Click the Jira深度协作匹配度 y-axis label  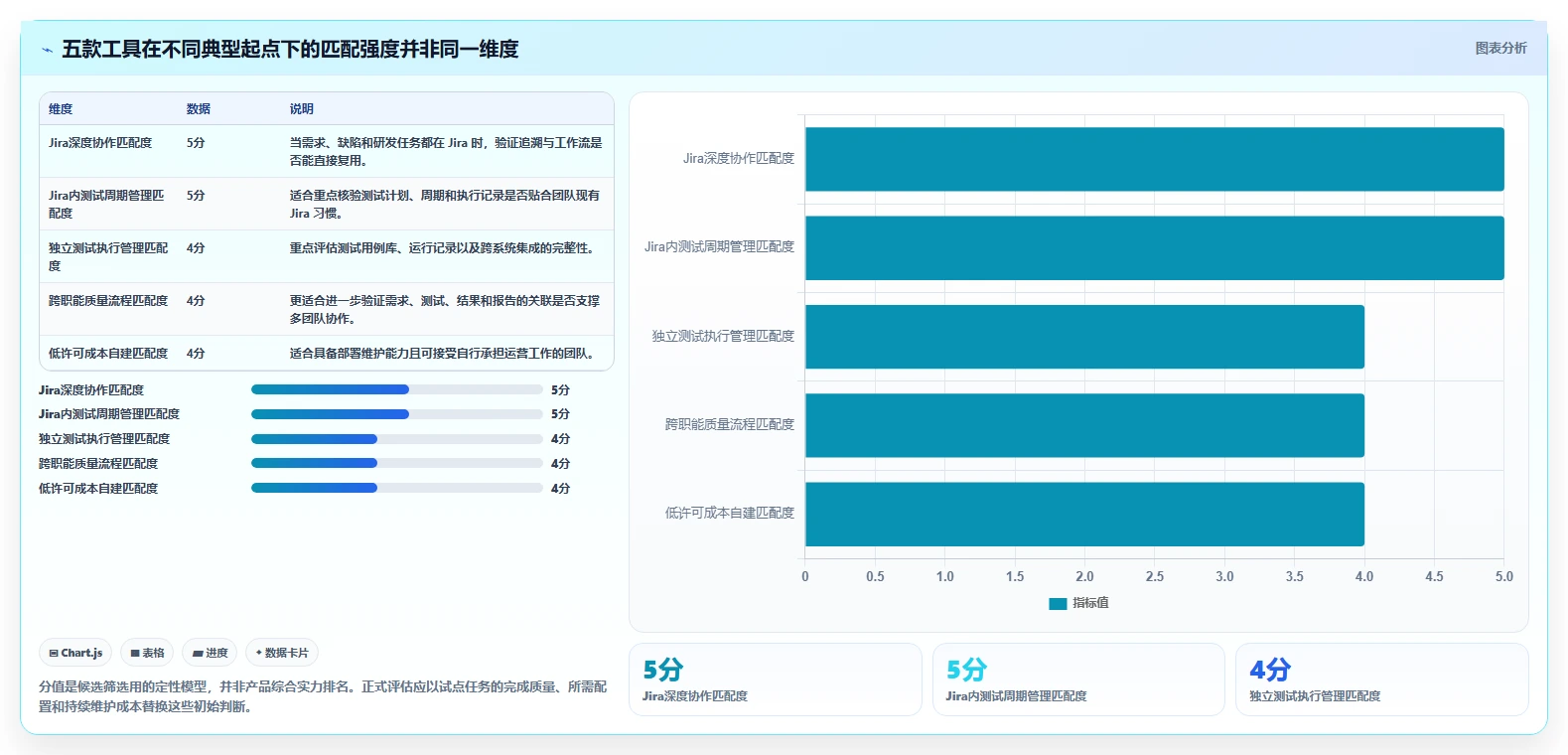click(x=739, y=158)
